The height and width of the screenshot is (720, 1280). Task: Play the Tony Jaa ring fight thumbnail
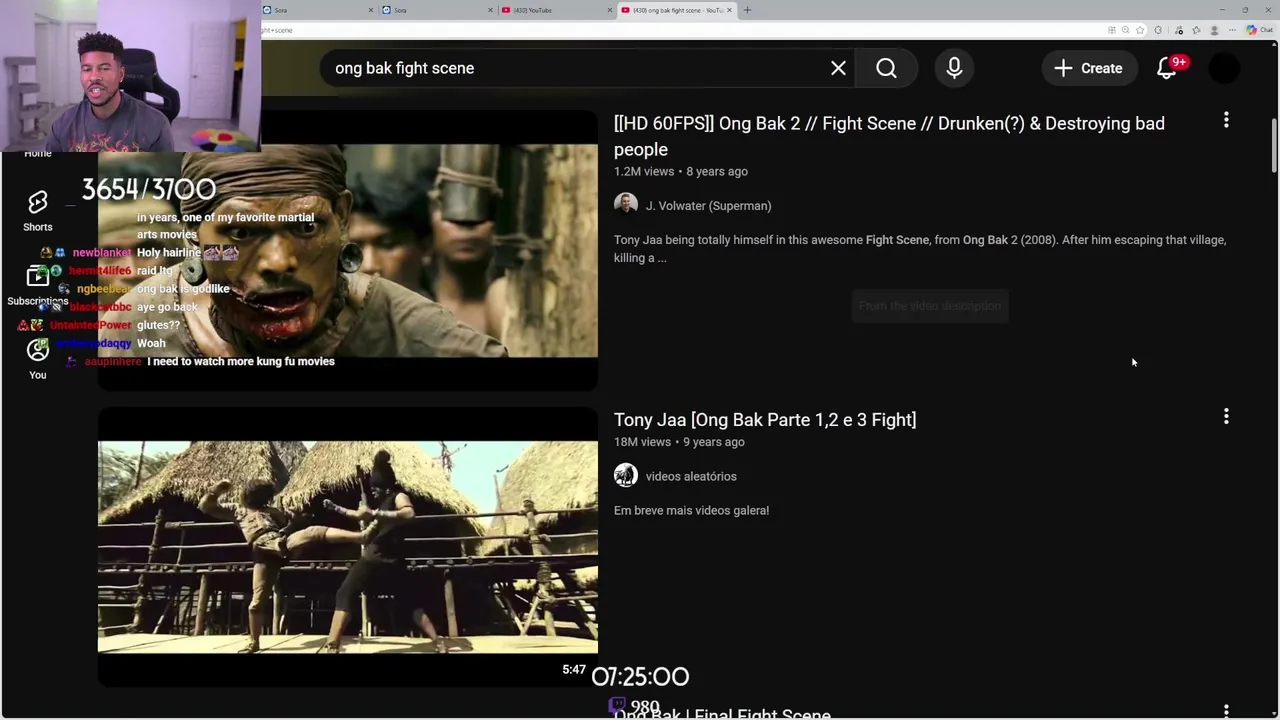(x=348, y=547)
